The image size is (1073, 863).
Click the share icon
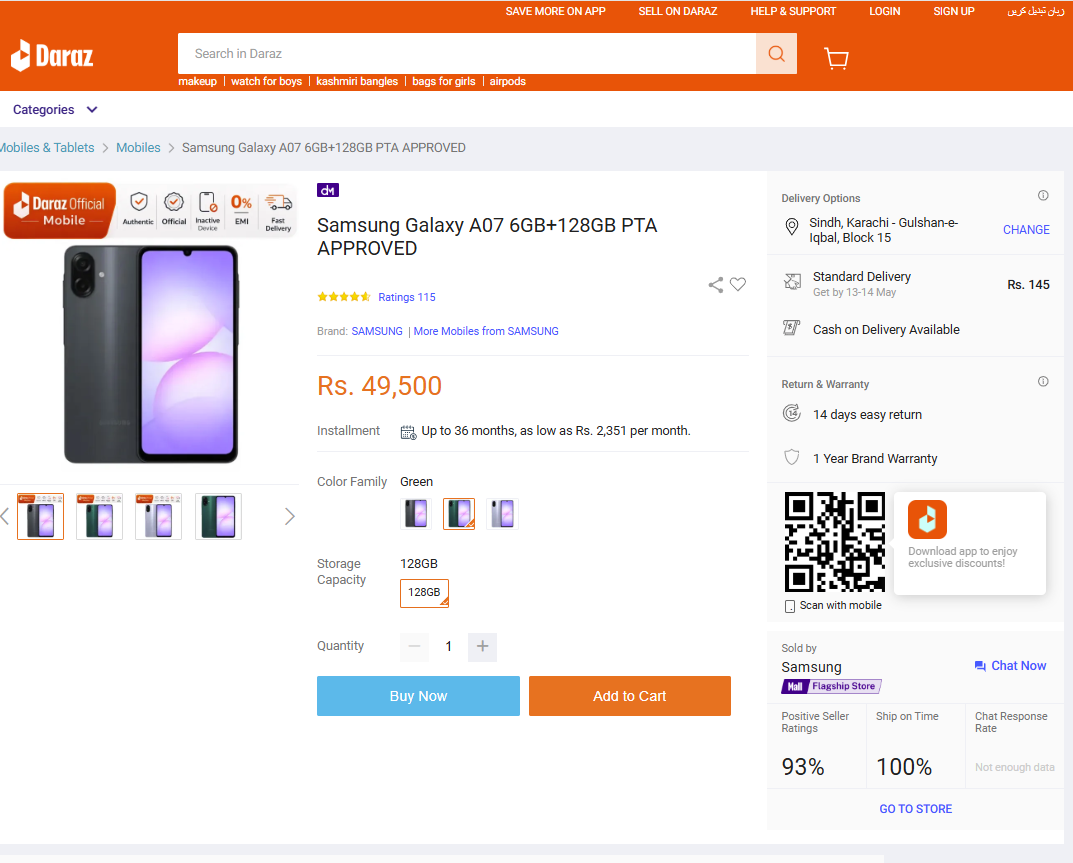[x=715, y=285]
